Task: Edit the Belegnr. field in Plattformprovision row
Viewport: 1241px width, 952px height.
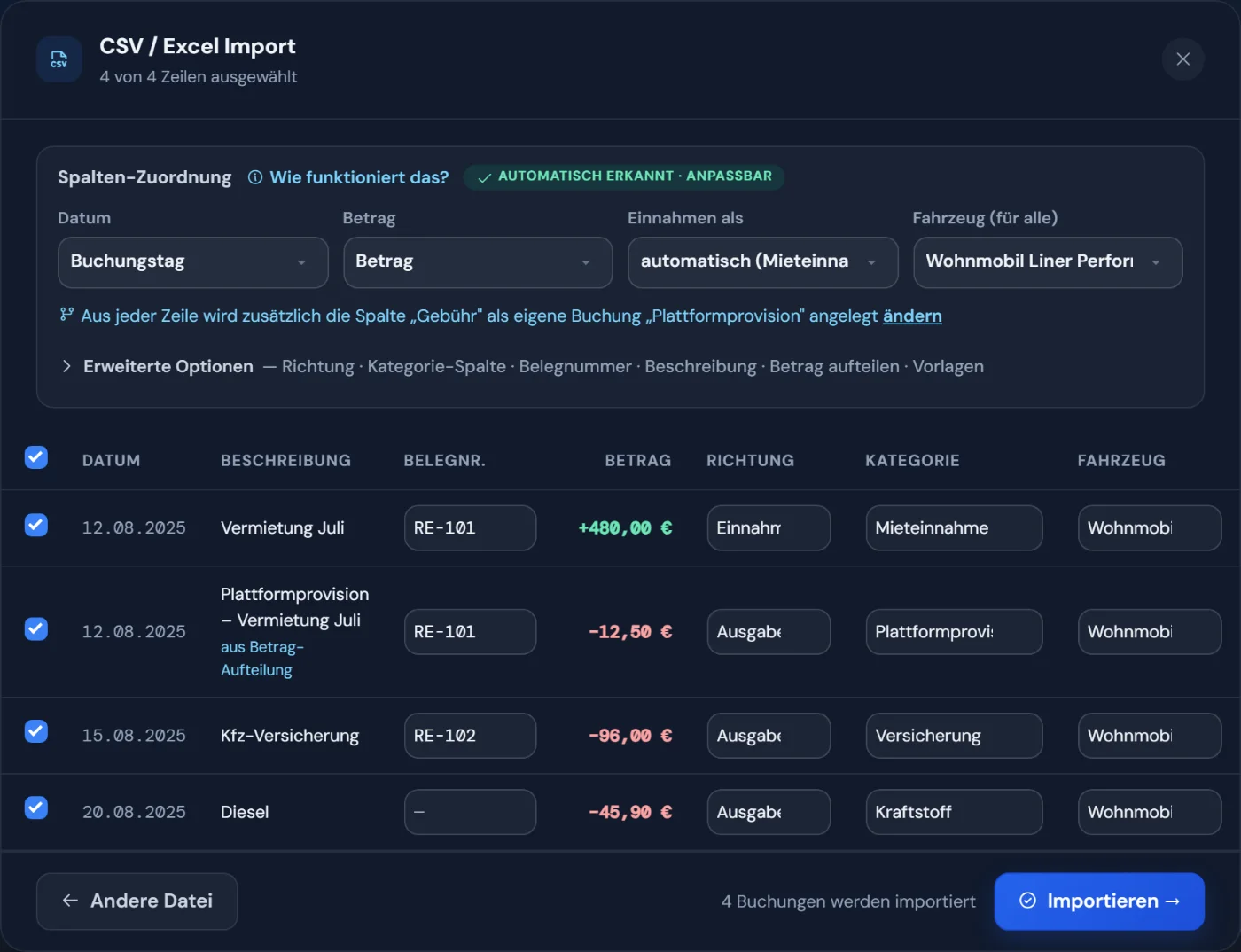Action: [x=470, y=632]
